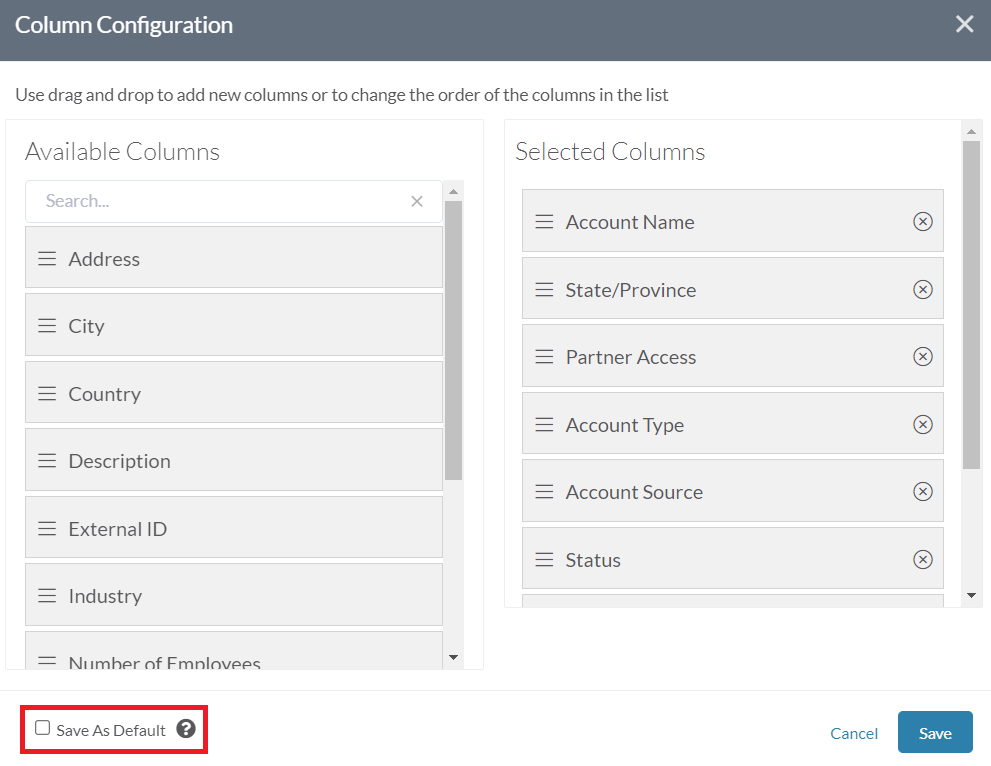Select the Country column in Available Columns
Screen dimensions: 991x766
click(x=233, y=392)
